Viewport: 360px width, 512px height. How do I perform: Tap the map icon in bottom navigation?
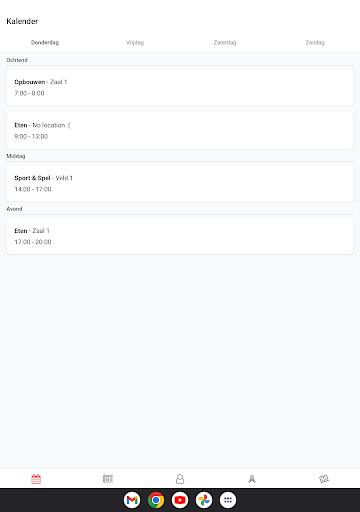tap(108, 479)
